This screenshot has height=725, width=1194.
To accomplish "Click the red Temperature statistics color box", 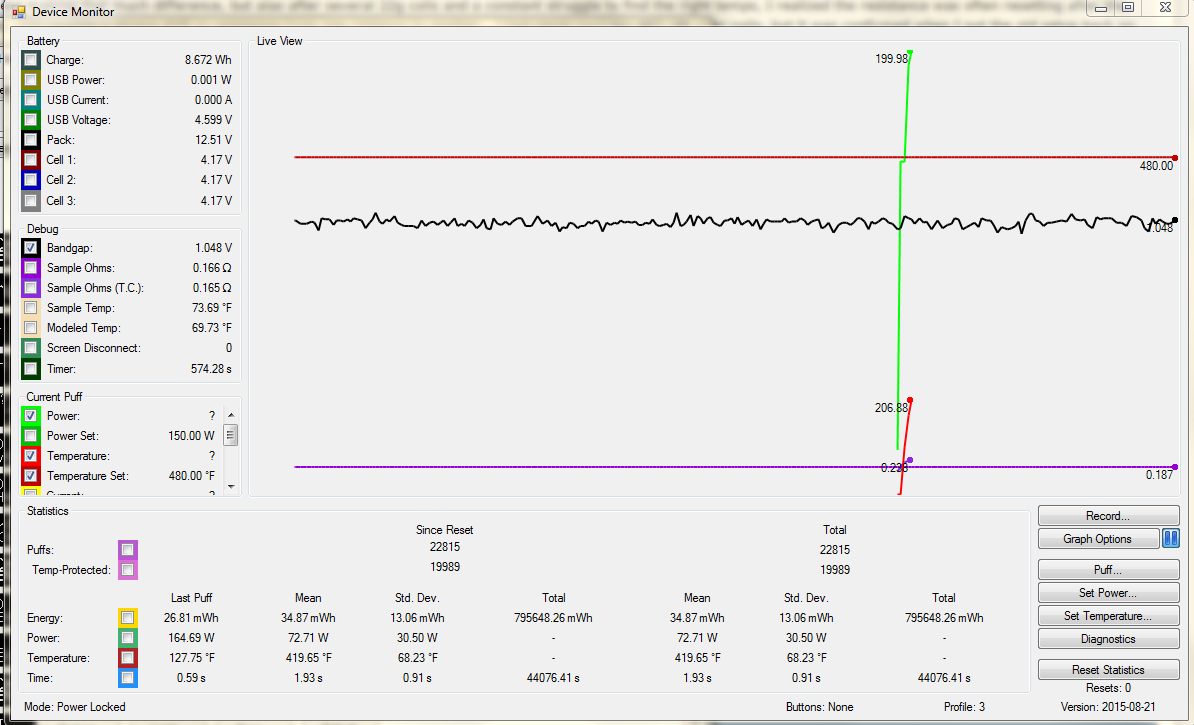I will pos(127,658).
